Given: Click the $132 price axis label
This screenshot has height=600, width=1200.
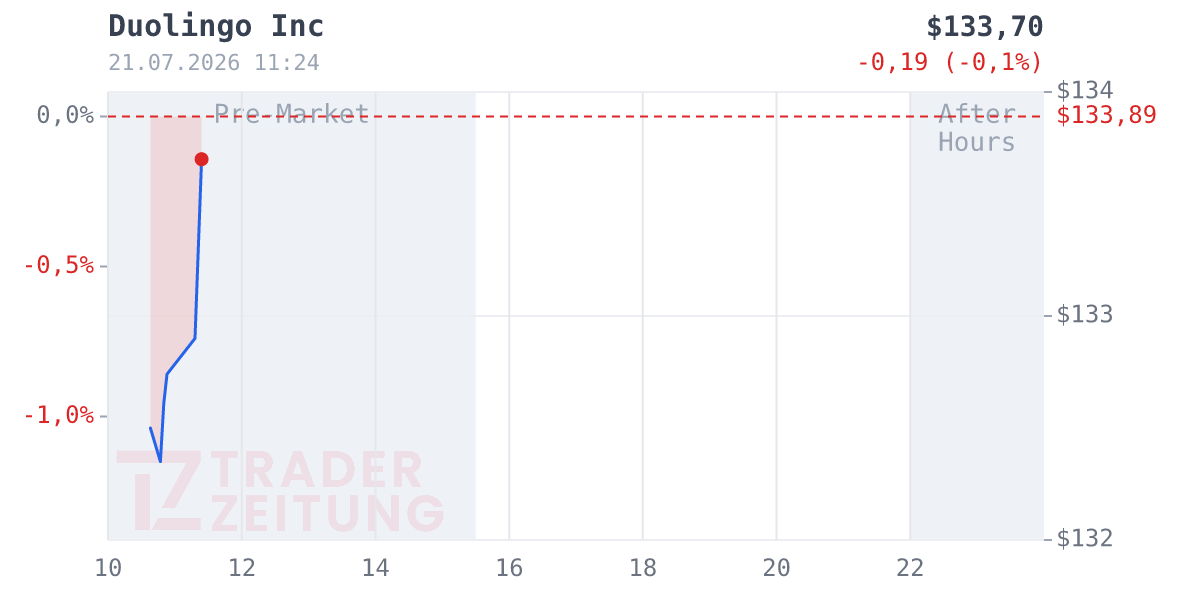Looking at the screenshot, I should (x=1085, y=539).
